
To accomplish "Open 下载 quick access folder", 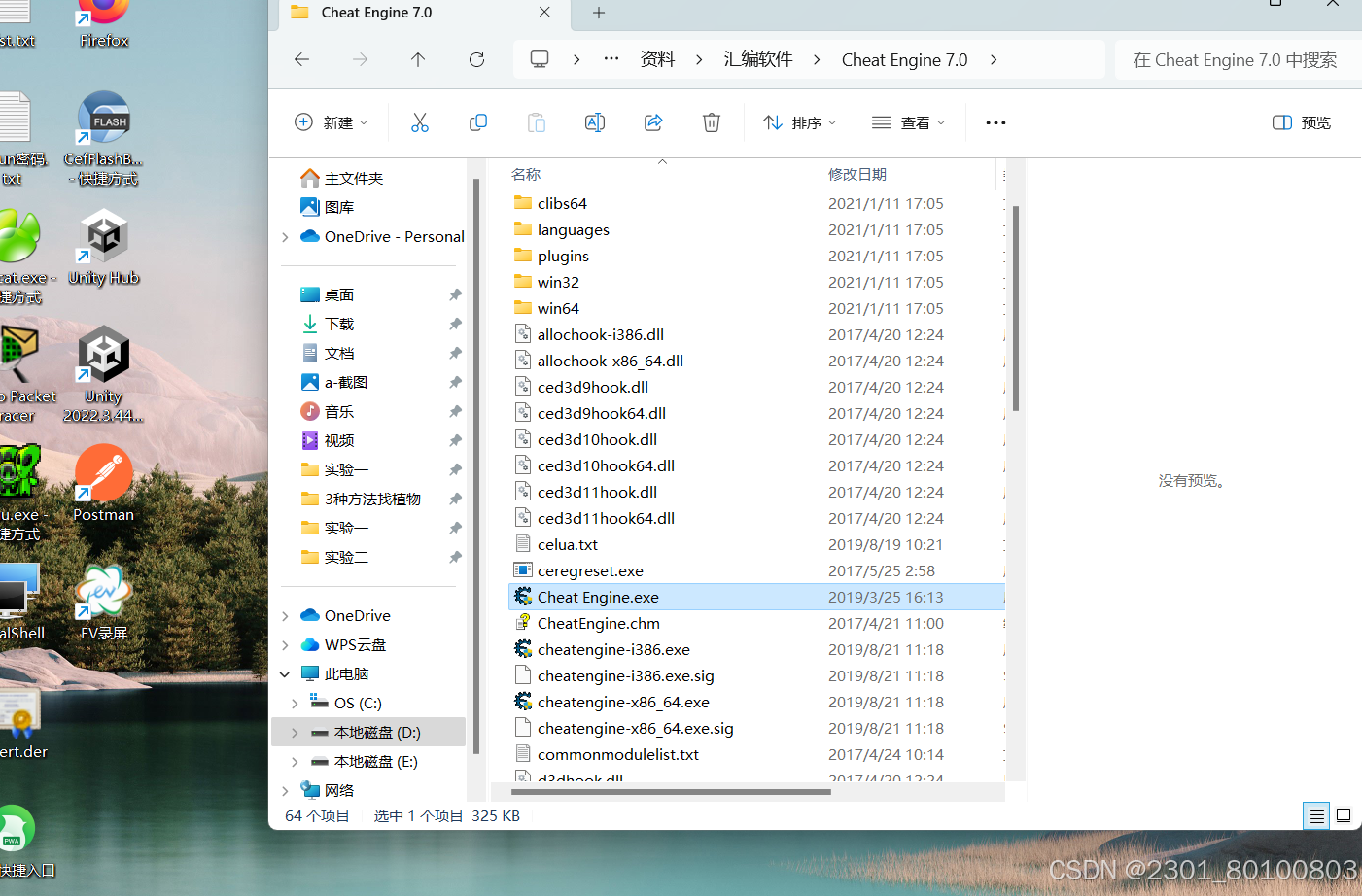I will (x=338, y=325).
